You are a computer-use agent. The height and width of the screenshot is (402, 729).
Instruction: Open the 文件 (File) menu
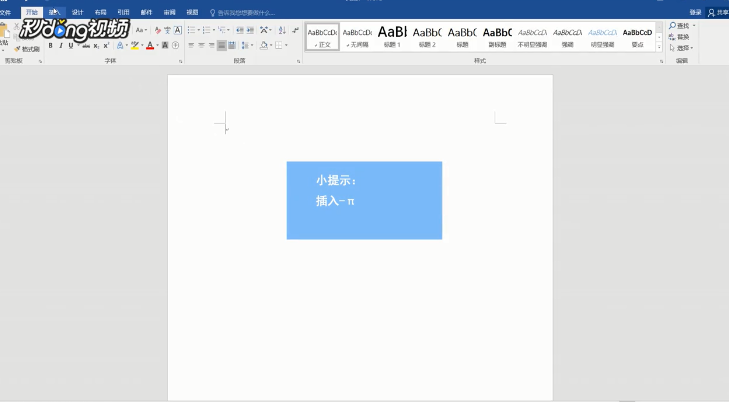pyautogui.click(x=6, y=13)
